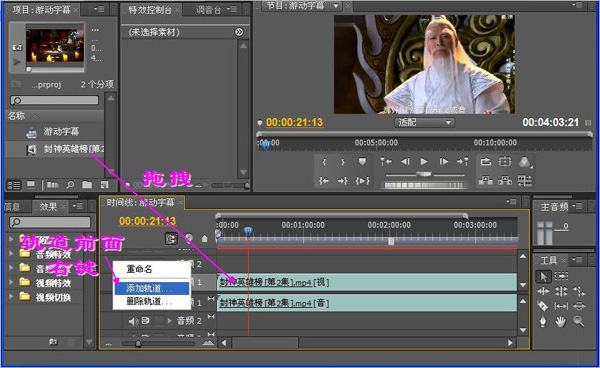Jump to previous edit point

(x=386, y=162)
